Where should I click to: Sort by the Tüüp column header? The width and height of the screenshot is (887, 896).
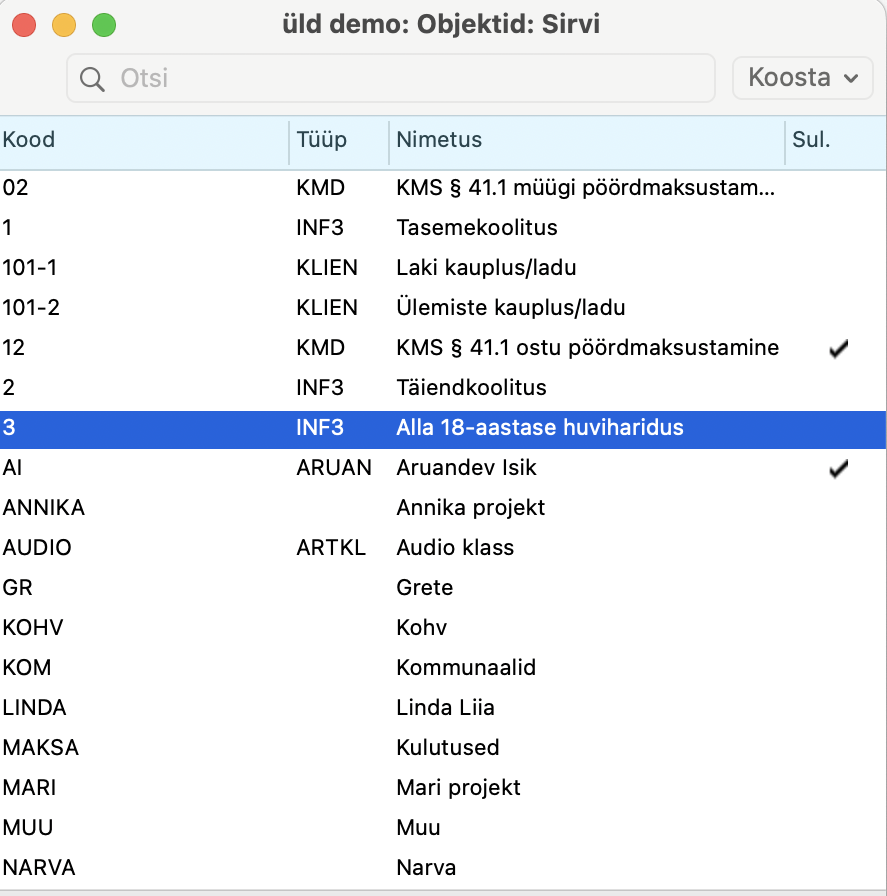point(339,140)
